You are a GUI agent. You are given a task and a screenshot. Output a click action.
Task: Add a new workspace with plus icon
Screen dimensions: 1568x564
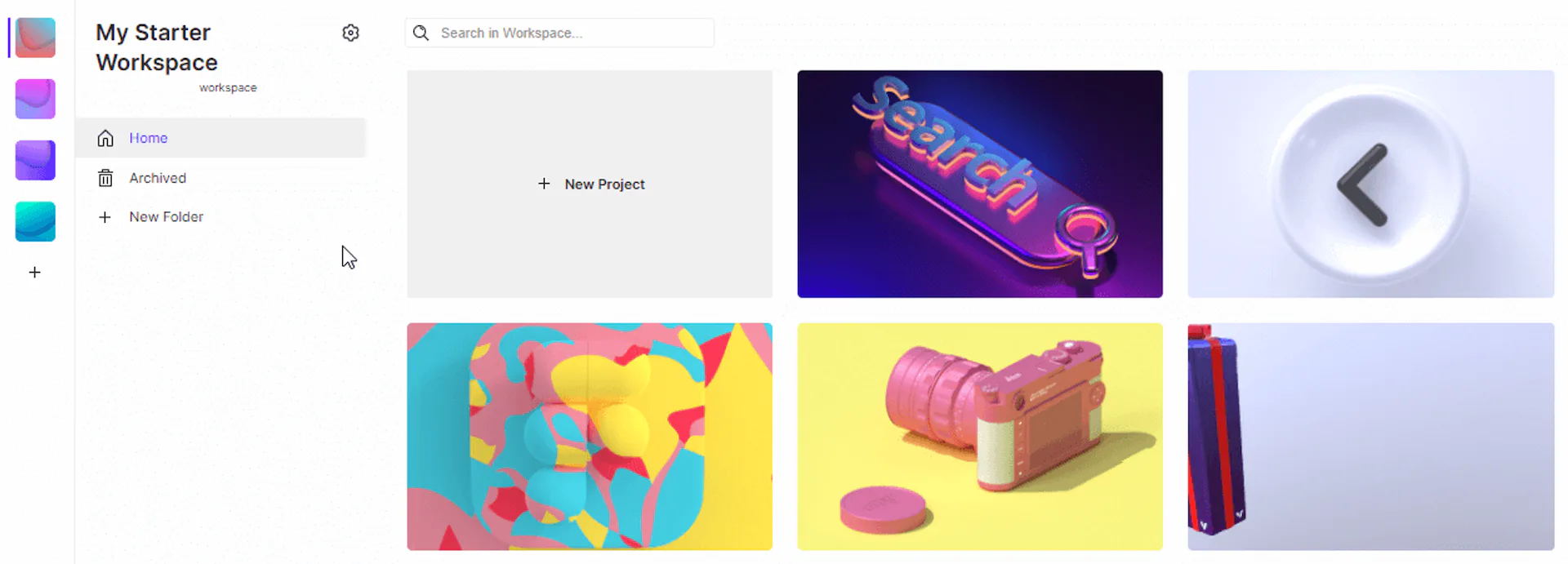tap(34, 272)
